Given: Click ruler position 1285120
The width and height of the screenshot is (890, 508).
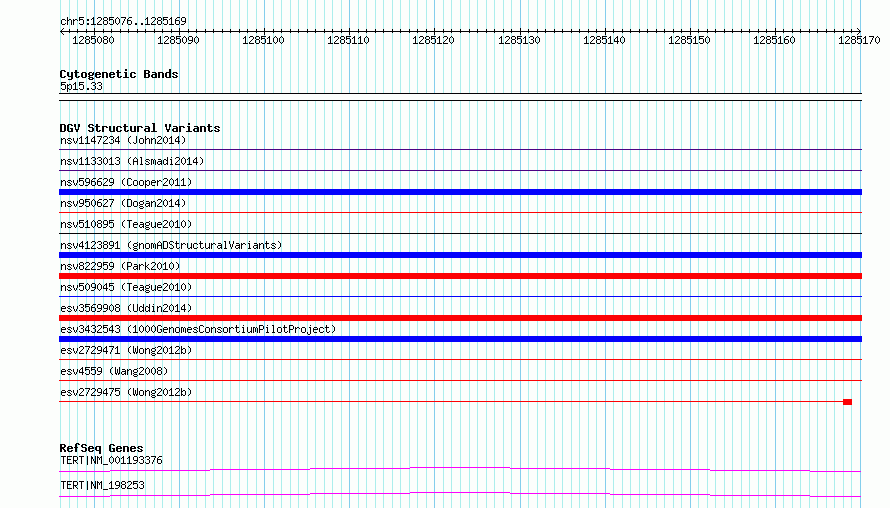Looking at the screenshot, I should (434, 40).
